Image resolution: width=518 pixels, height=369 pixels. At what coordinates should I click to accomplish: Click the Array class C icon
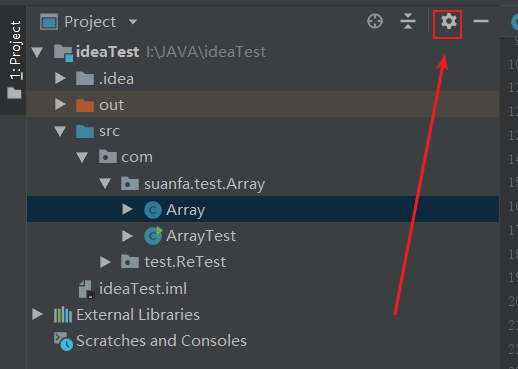coord(153,210)
